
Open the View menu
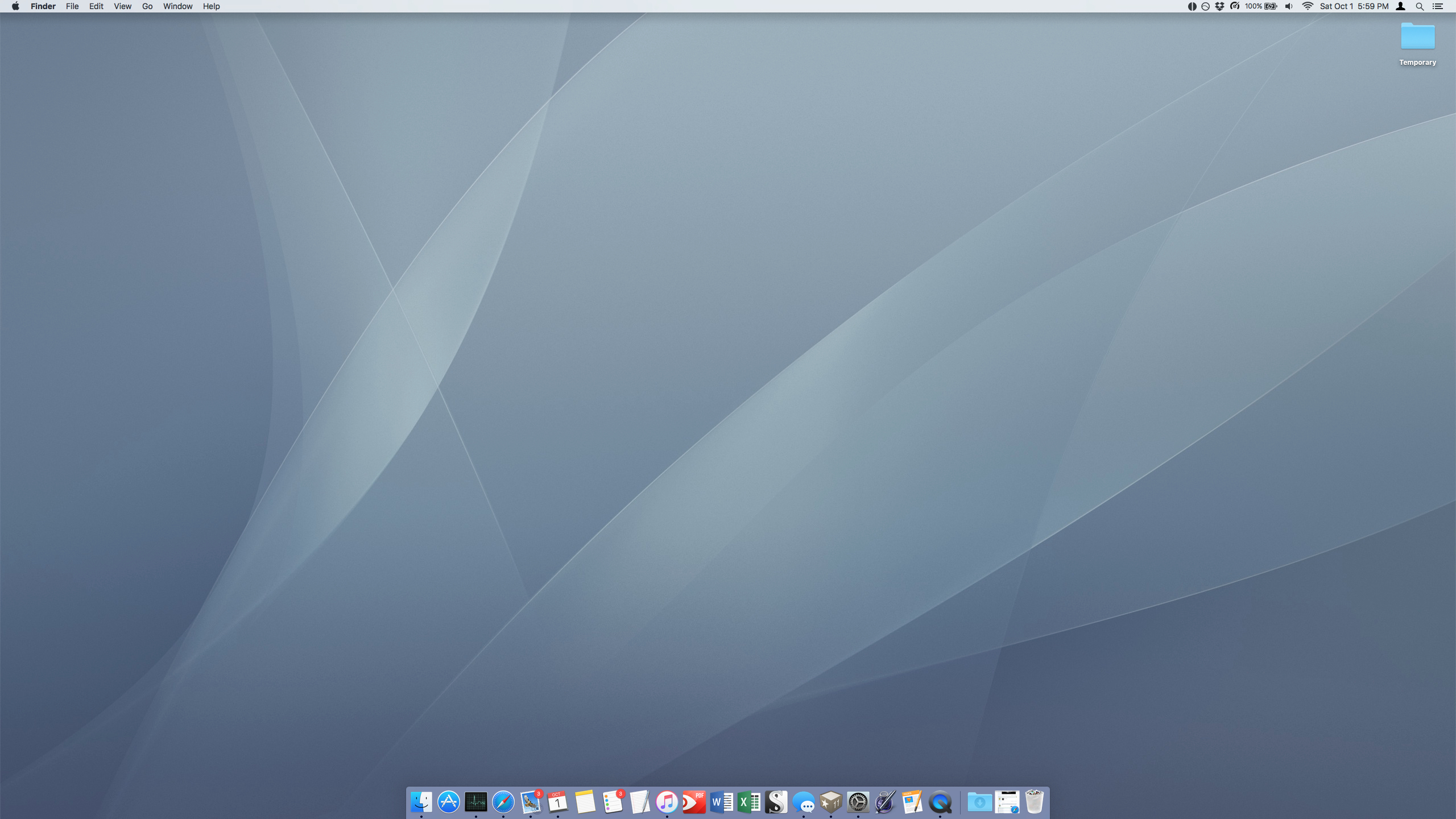[122, 6]
